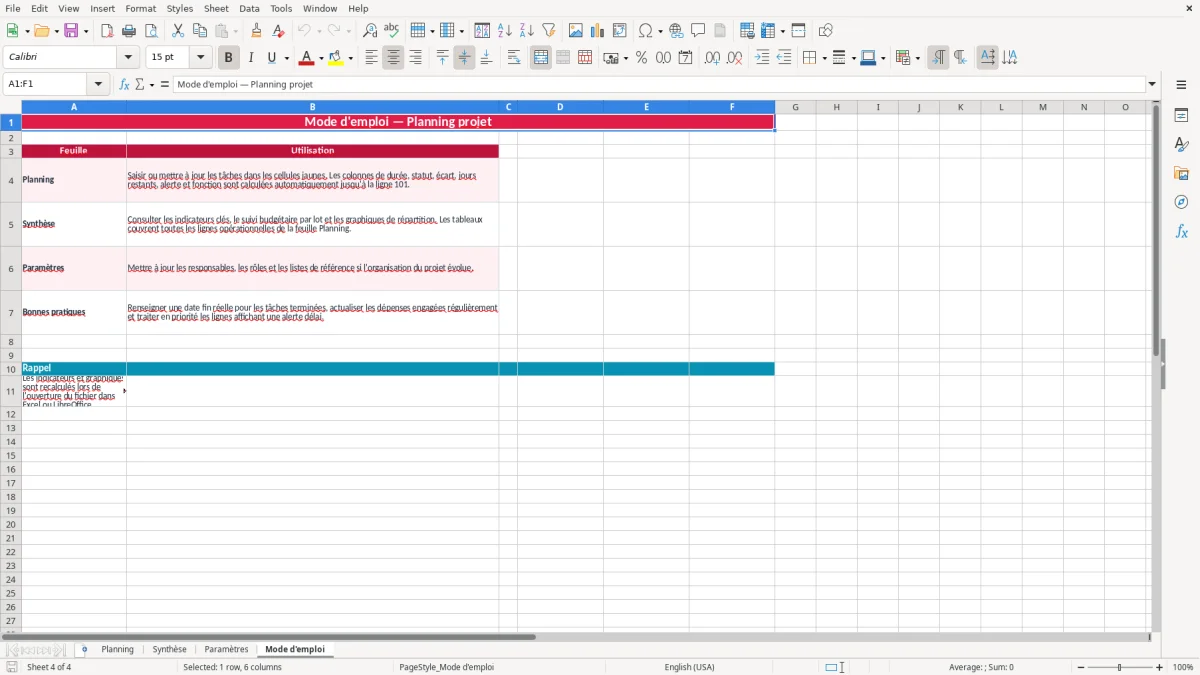The width and height of the screenshot is (1200, 675).
Task: Open the Function Wizard beside the Name Box
Action: coord(124,85)
